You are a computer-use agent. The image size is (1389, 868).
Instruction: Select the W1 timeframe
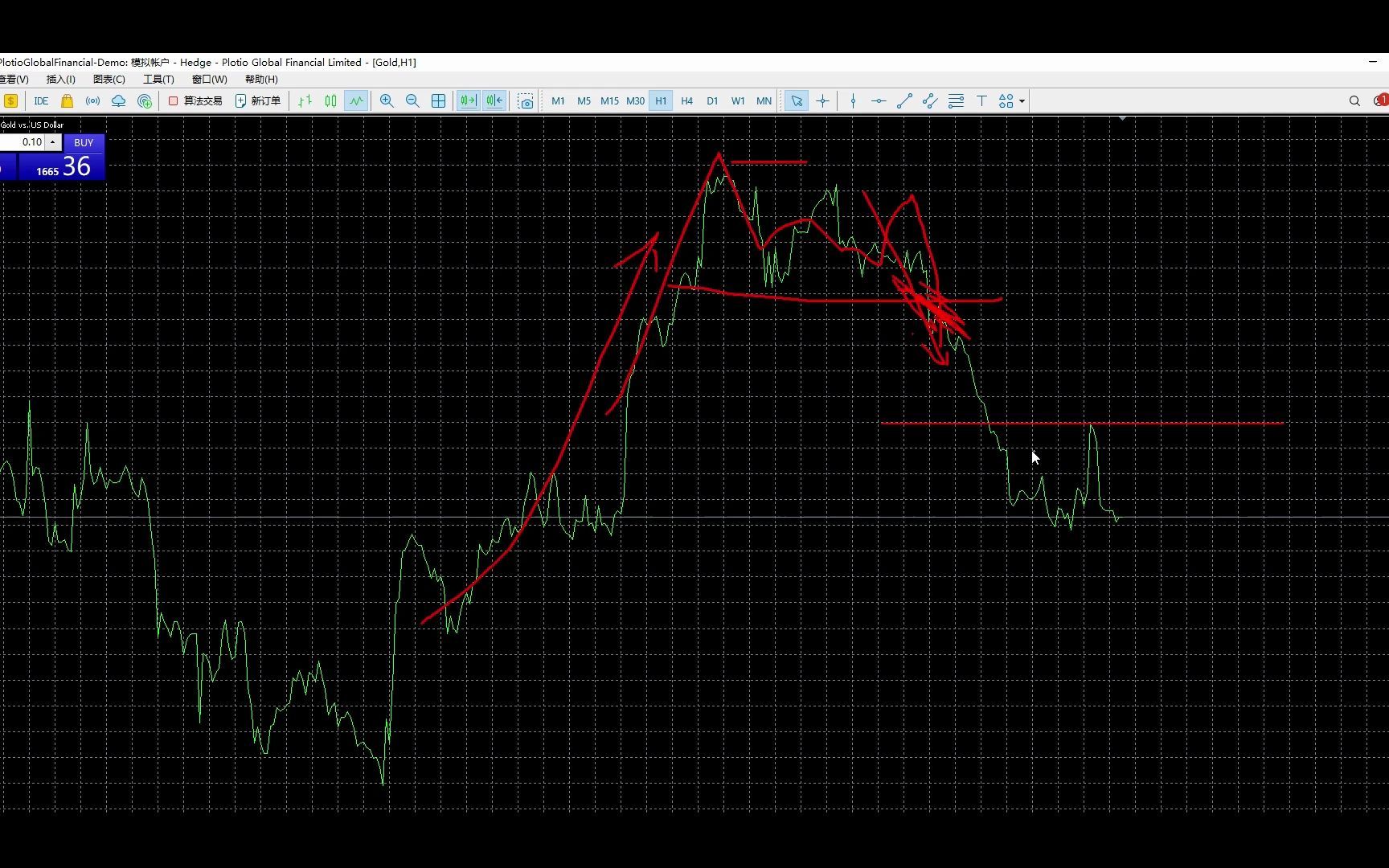738,100
